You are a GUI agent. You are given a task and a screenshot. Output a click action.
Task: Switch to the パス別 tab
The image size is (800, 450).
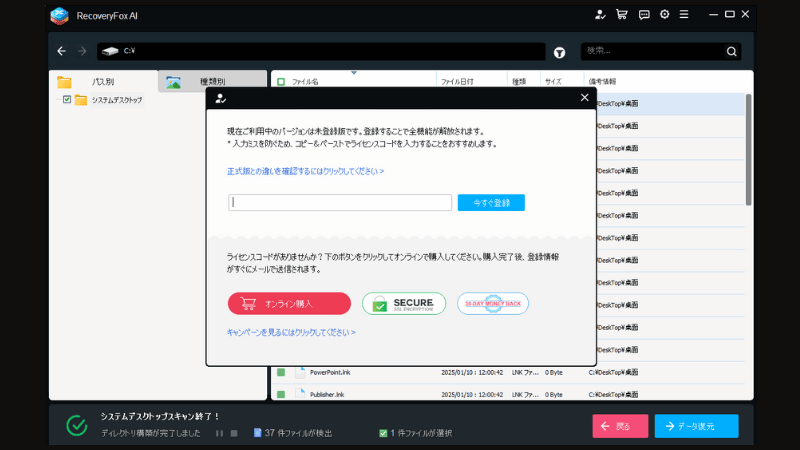pos(104,82)
